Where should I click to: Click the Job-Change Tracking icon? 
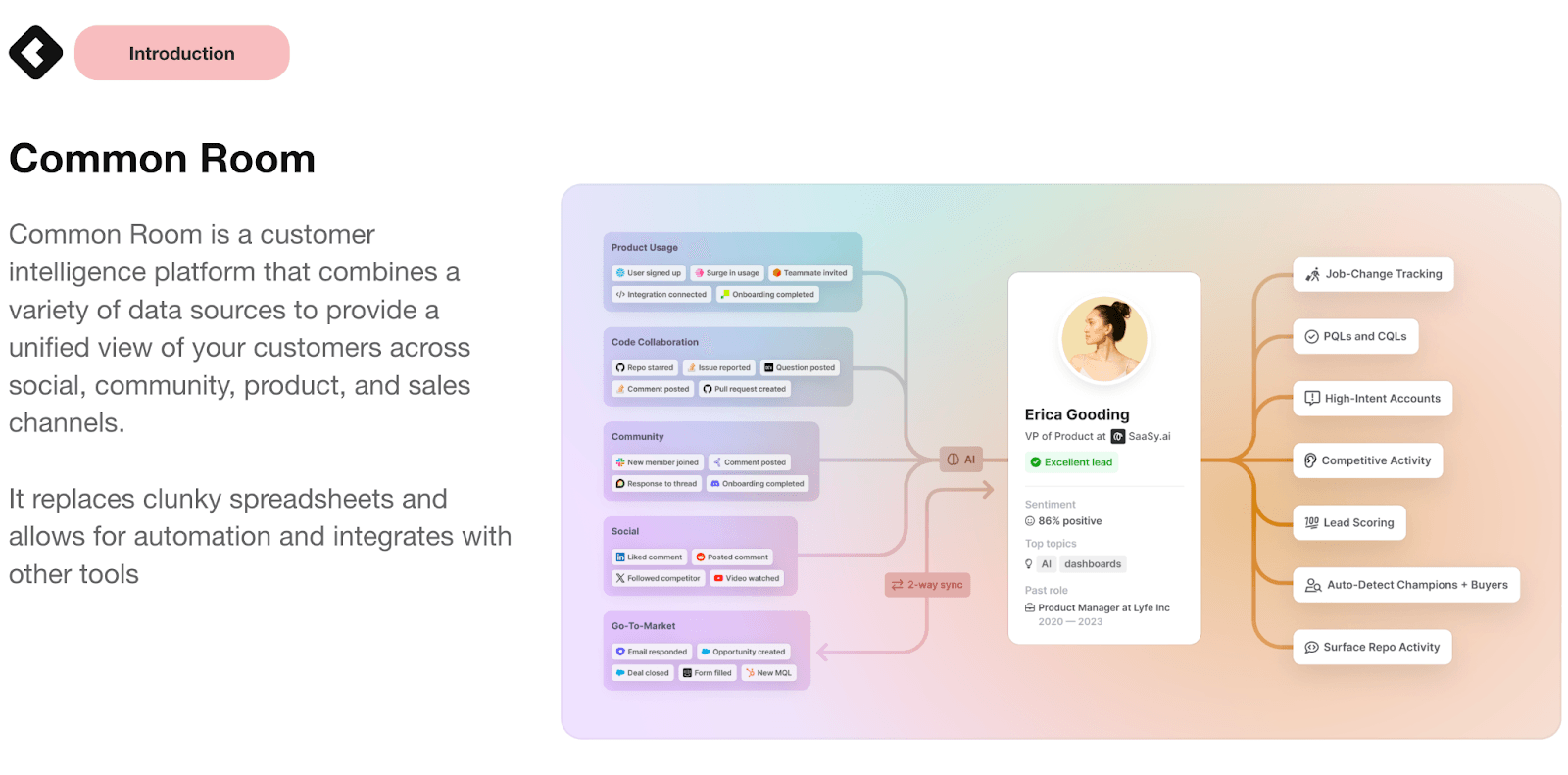1312,274
